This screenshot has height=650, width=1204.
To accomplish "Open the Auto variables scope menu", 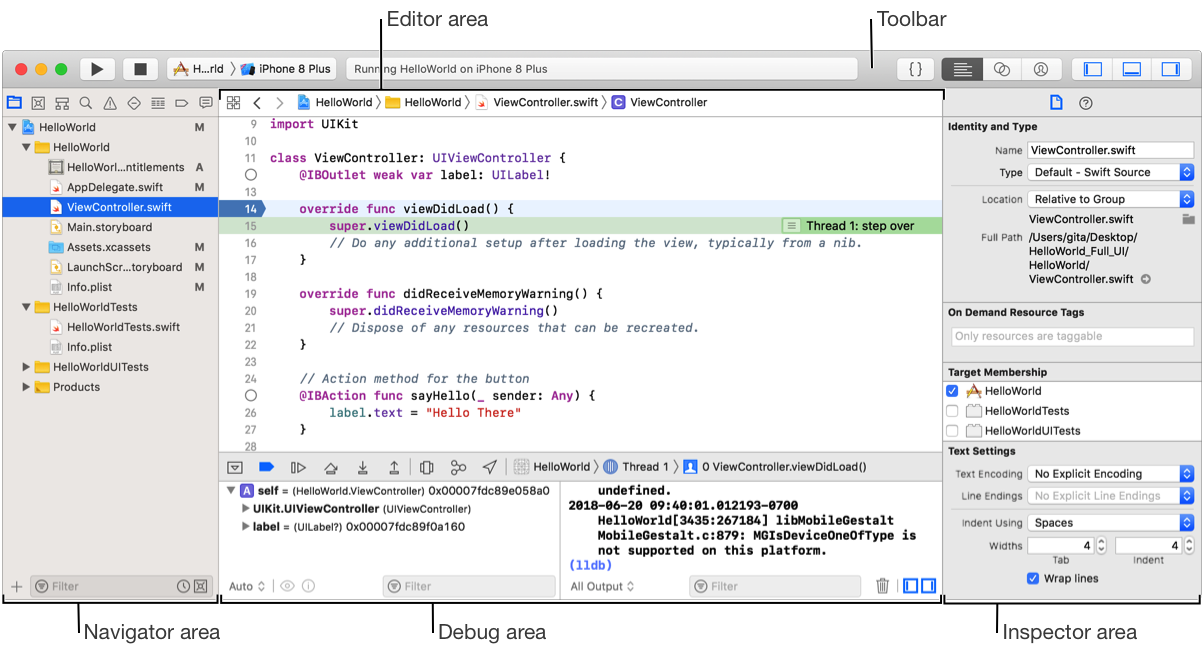I will [247, 587].
